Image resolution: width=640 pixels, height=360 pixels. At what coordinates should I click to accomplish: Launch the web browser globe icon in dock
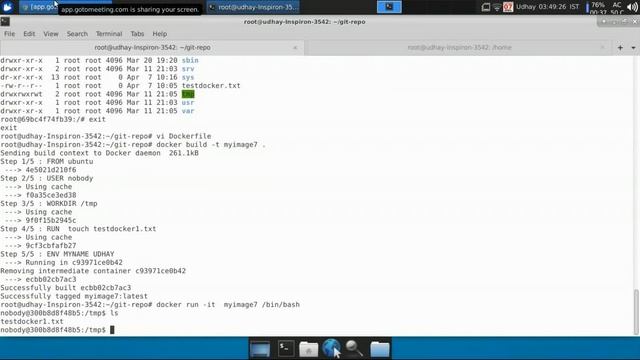(x=331, y=348)
